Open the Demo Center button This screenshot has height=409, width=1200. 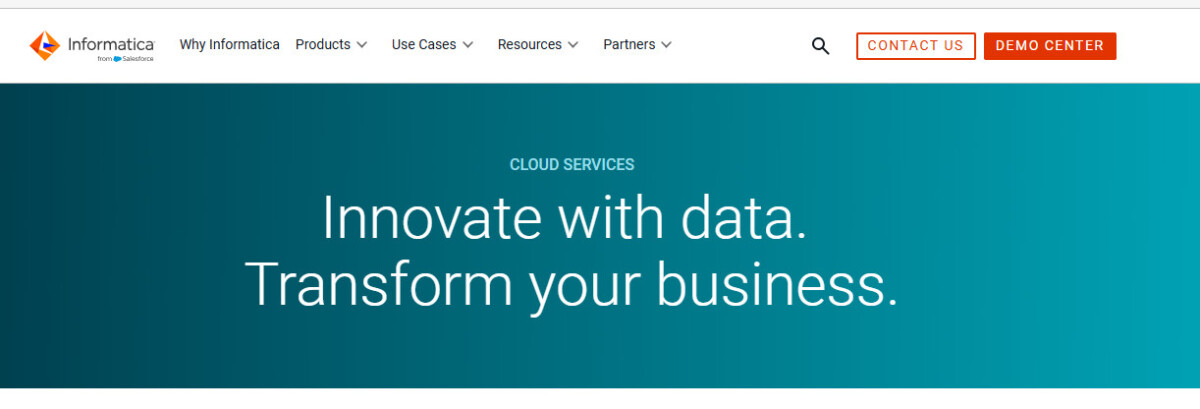click(x=1049, y=46)
